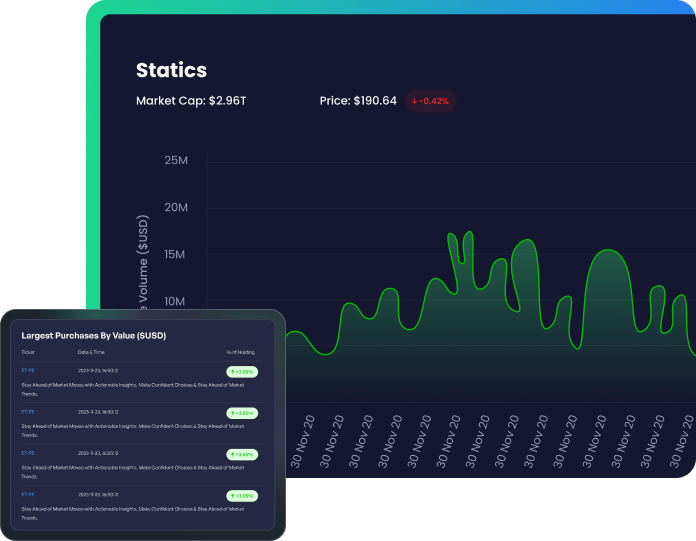Sort by the Date & Time column header
Image resolution: width=696 pixels, height=541 pixels.
pos(90,352)
